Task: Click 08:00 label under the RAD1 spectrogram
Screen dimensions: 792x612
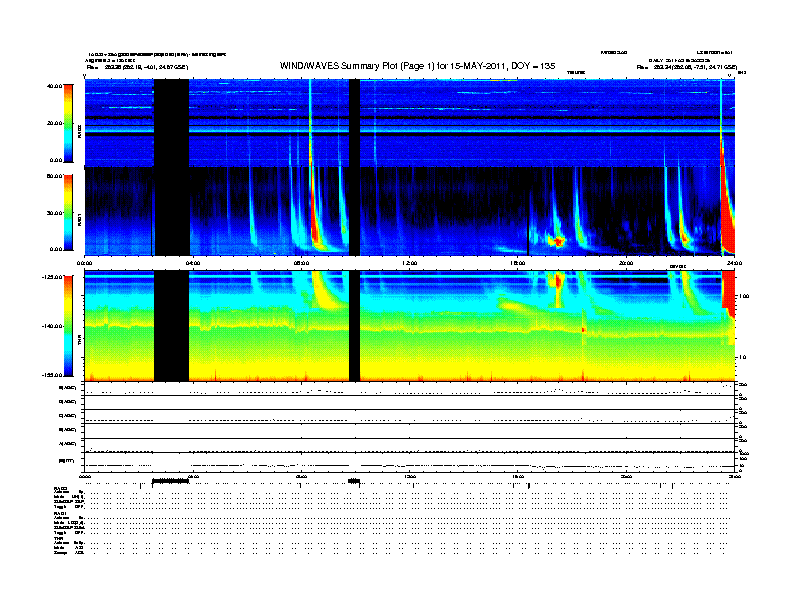Action: [301, 263]
